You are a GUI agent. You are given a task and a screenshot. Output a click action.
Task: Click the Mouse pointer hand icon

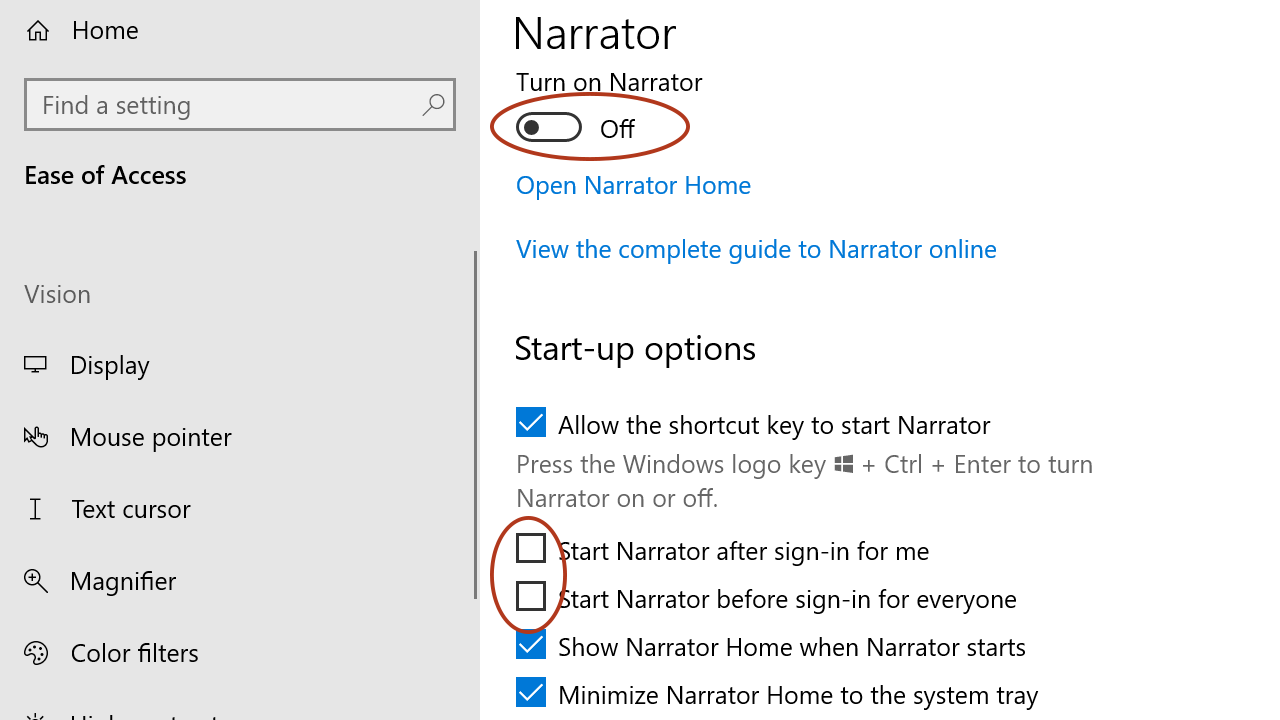point(36,437)
